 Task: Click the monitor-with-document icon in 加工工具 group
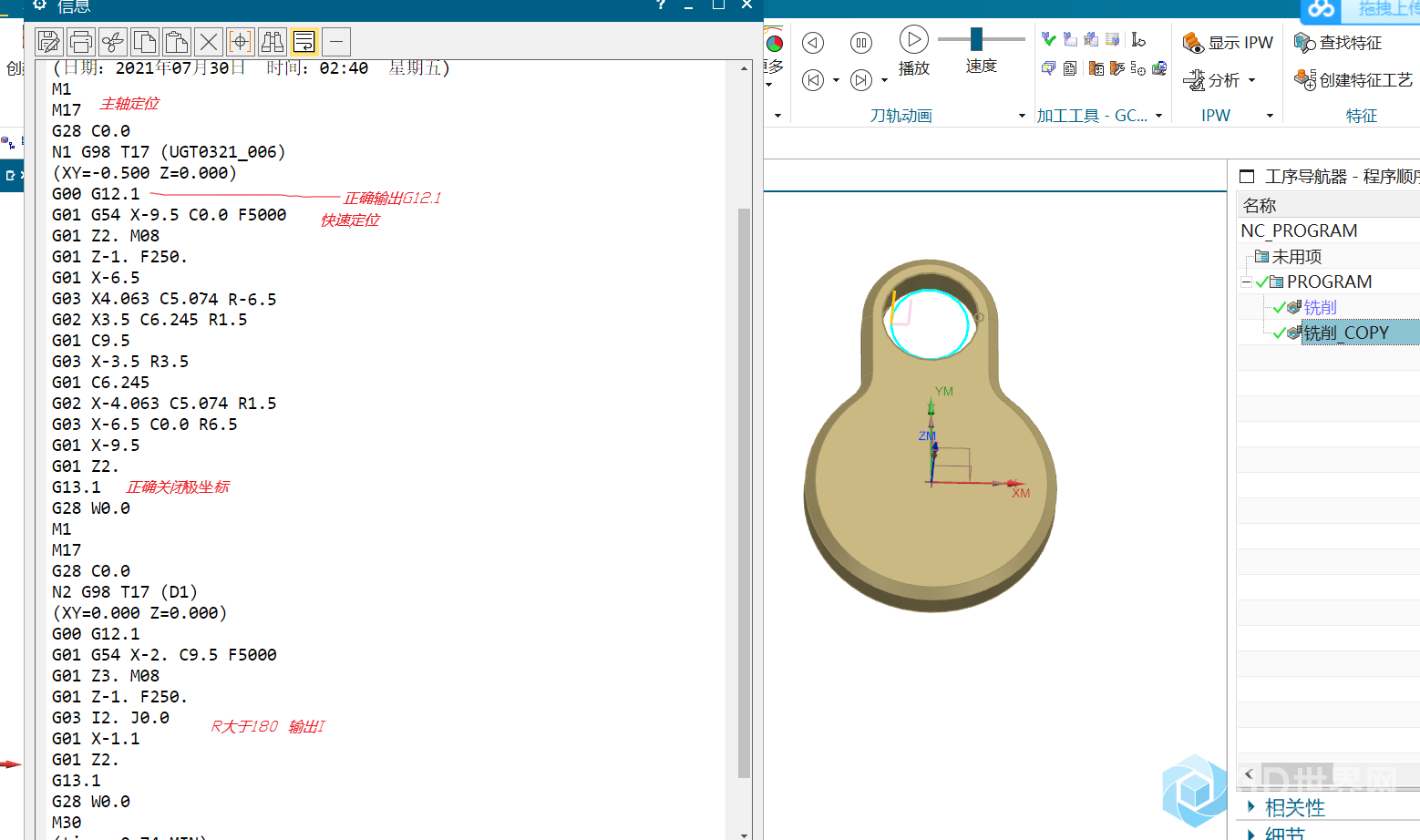[1159, 68]
